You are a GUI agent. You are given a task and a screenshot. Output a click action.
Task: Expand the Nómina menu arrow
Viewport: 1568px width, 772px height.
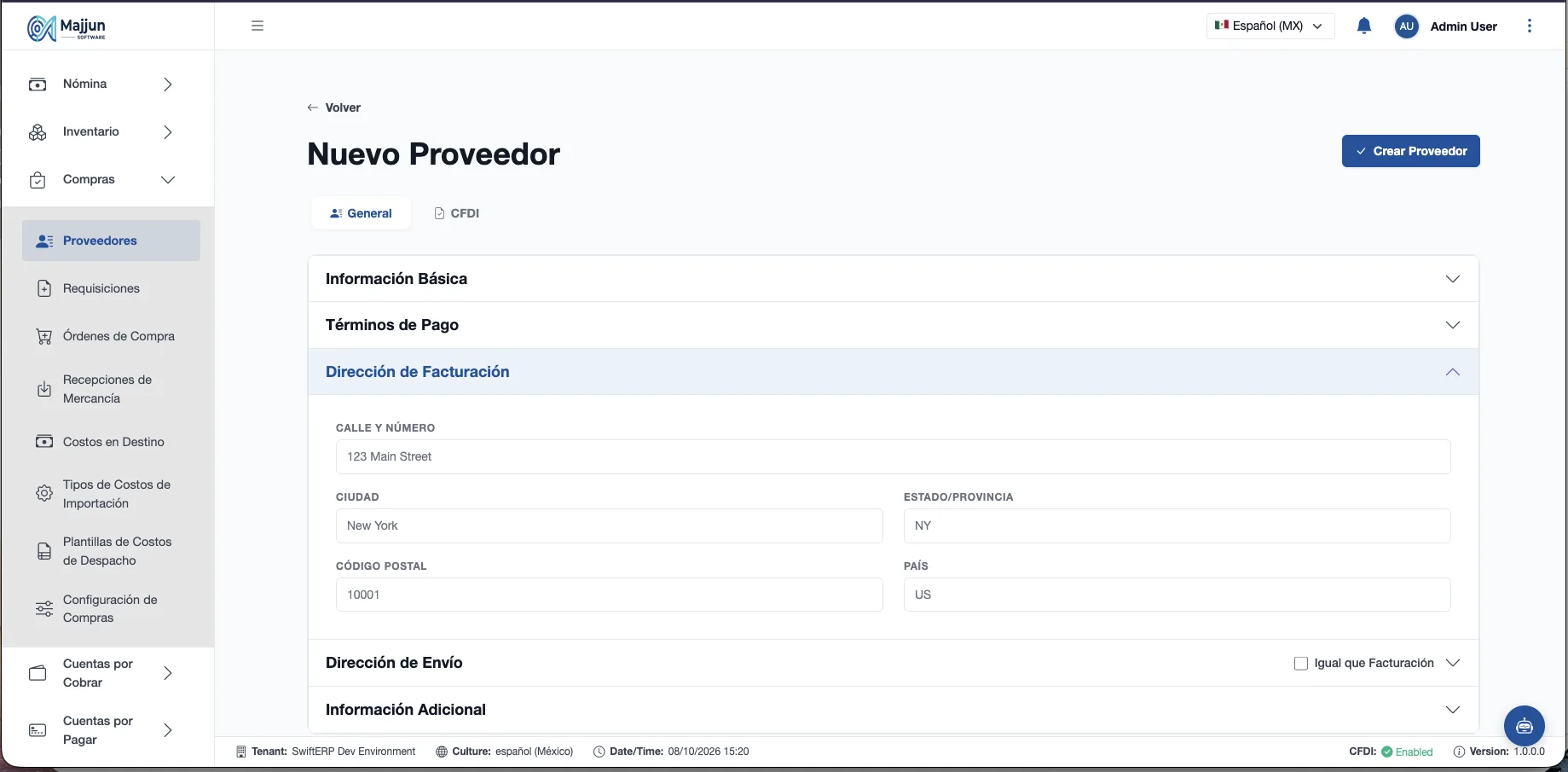pos(168,84)
